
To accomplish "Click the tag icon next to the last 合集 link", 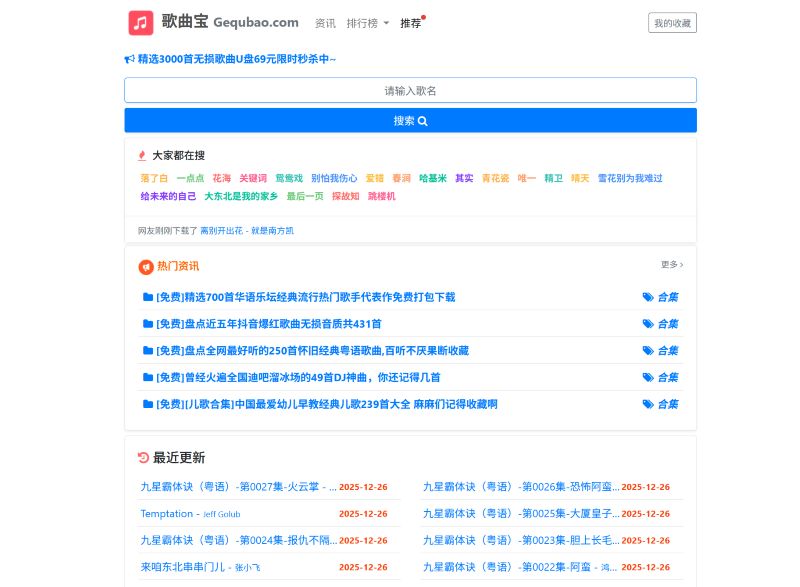I will (x=648, y=404).
